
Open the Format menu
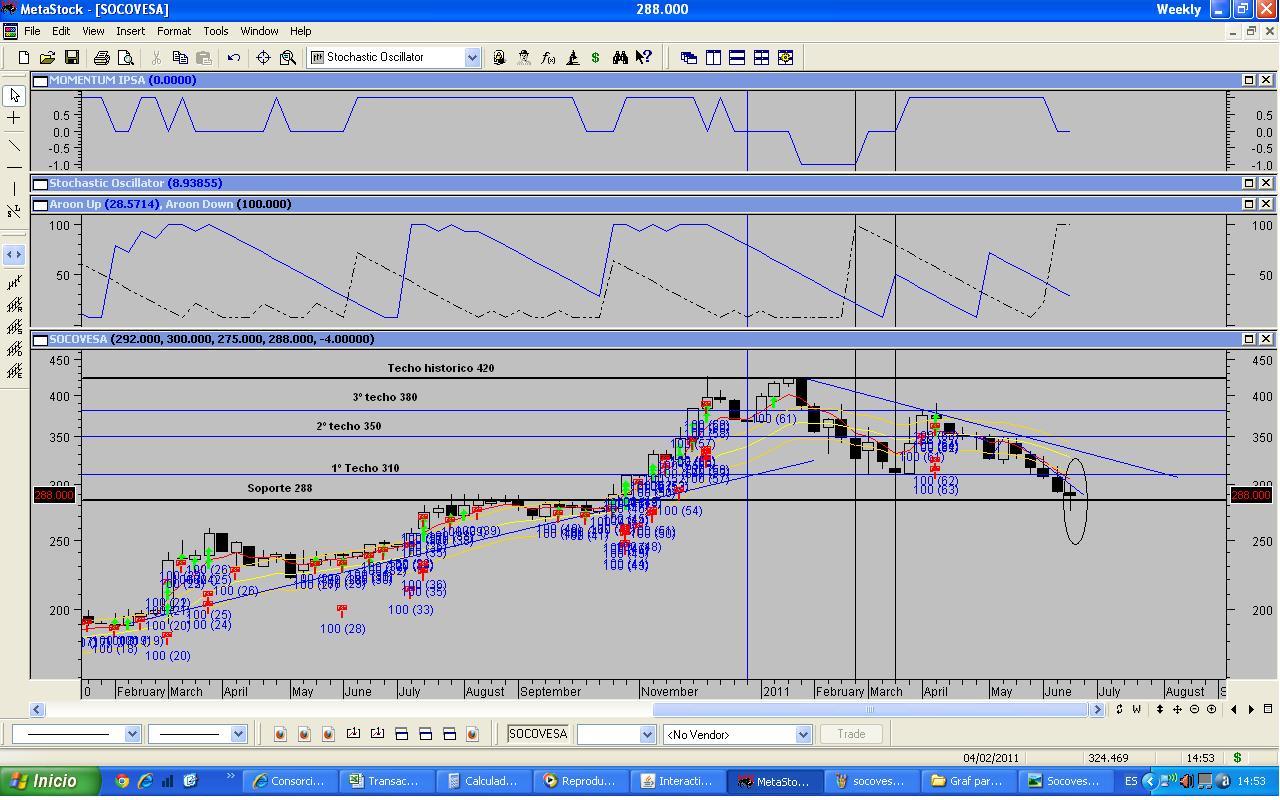(173, 31)
